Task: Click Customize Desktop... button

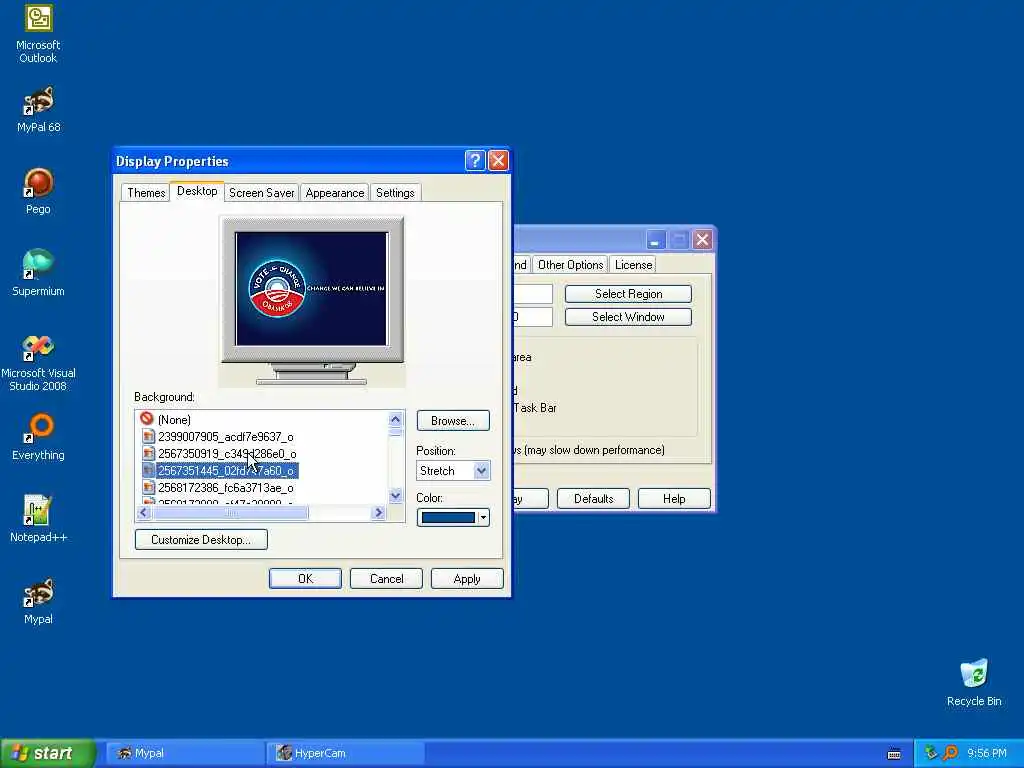Action: (x=201, y=539)
